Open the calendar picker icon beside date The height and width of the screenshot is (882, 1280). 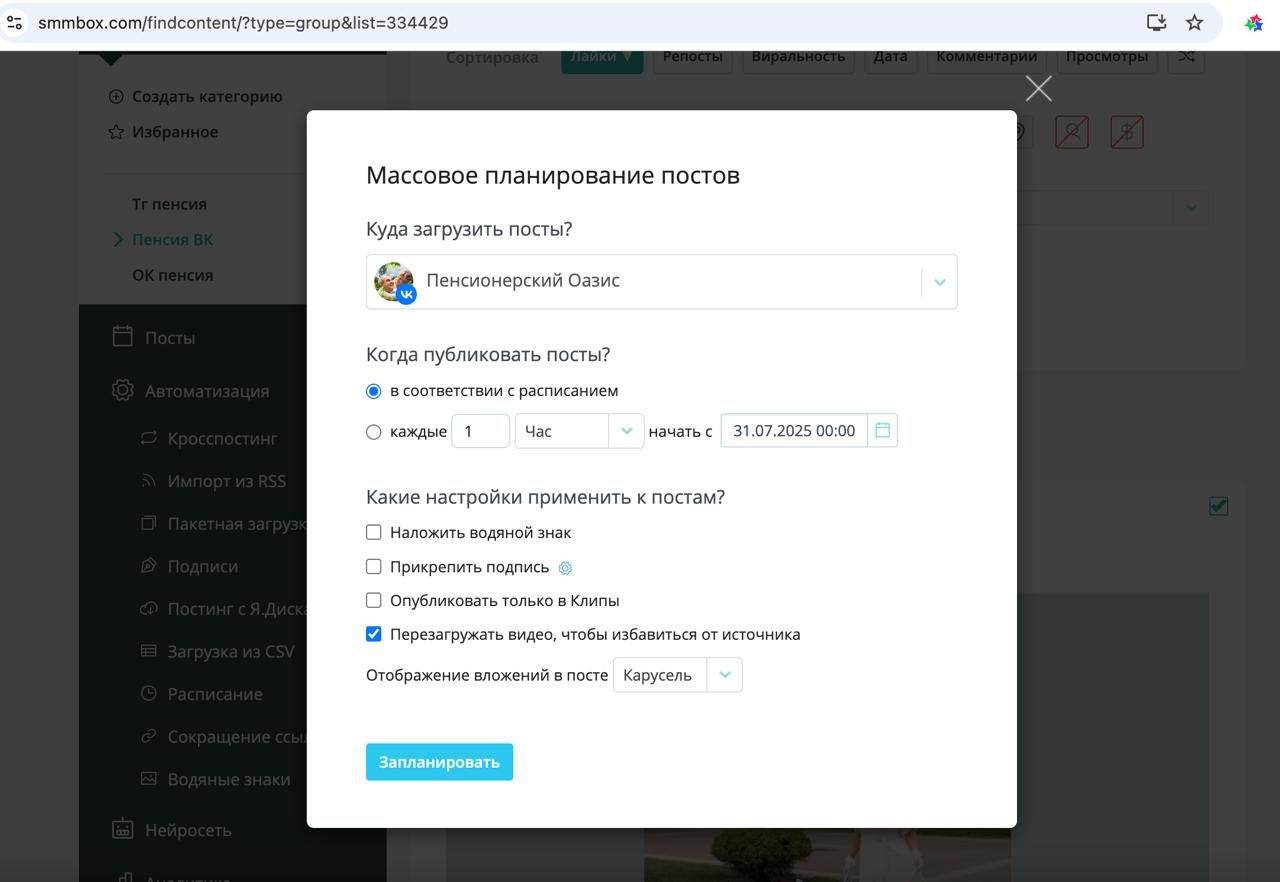point(882,430)
